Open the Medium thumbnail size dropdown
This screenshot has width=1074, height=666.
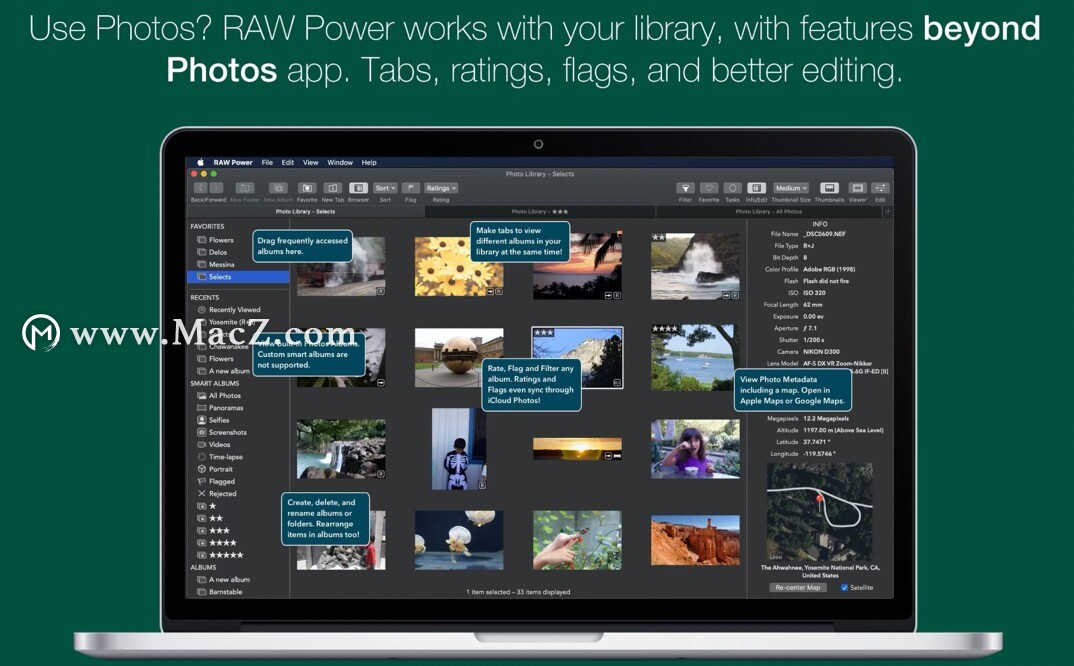coord(791,188)
